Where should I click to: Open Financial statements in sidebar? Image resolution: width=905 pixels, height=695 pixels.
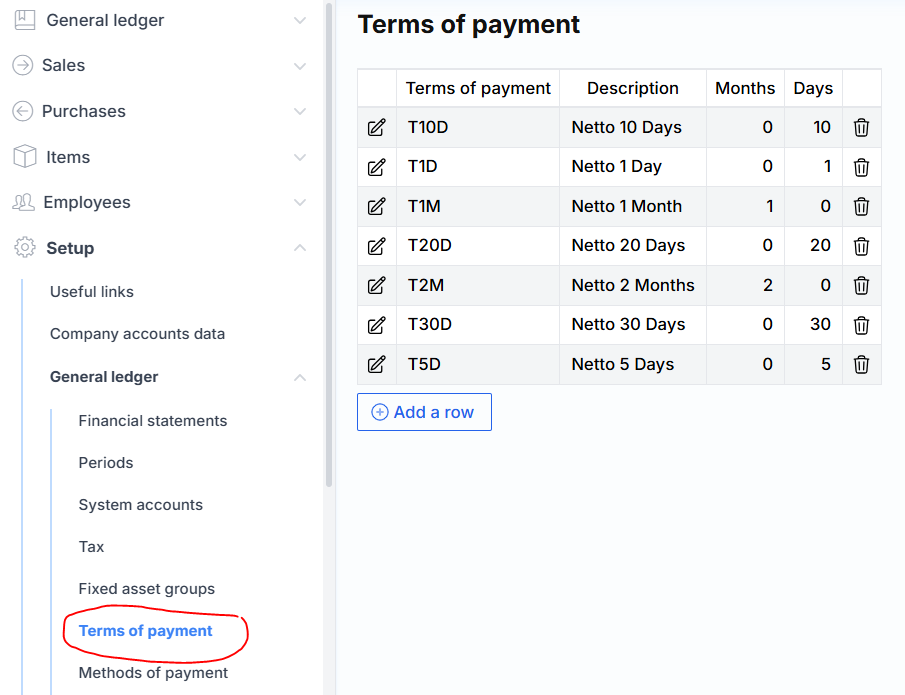click(153, 421)
